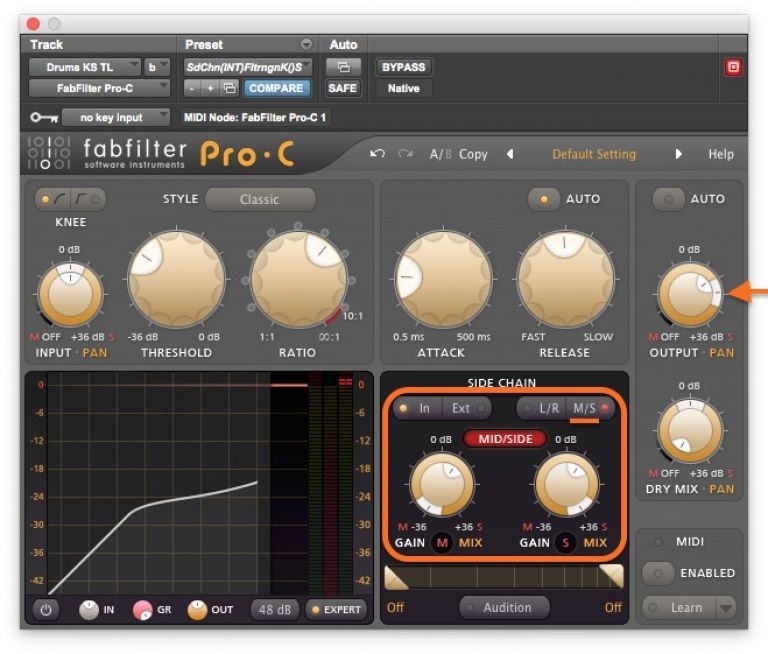This screenshot has width=768, height=654.
Task: Click the S button between GAIN and MIX
Action: pos(566,543)
